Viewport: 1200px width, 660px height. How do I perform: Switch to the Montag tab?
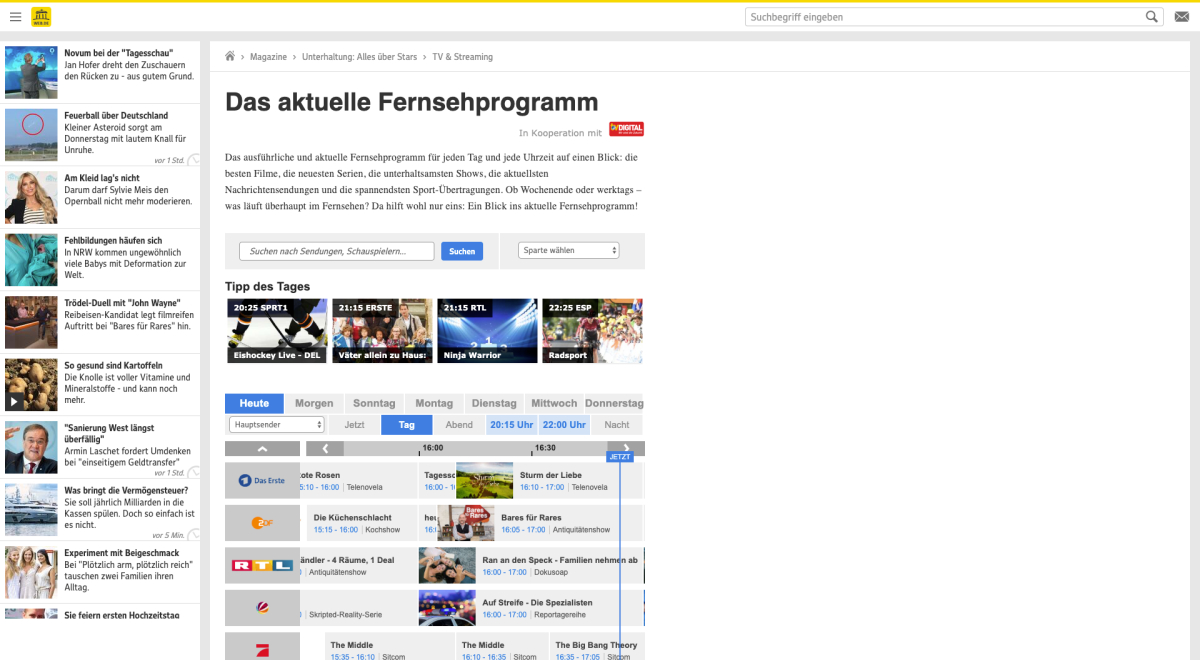tap(434, 403)
